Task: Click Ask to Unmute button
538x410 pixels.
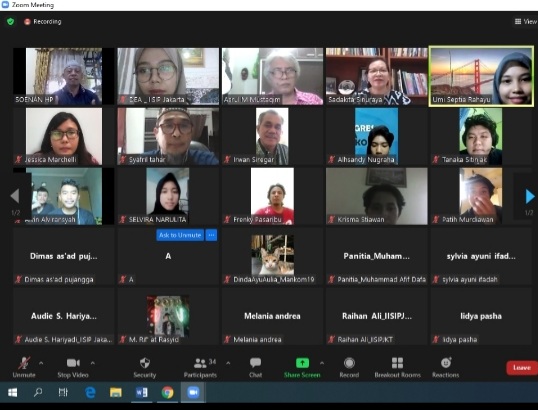Action: coord(180,235)
